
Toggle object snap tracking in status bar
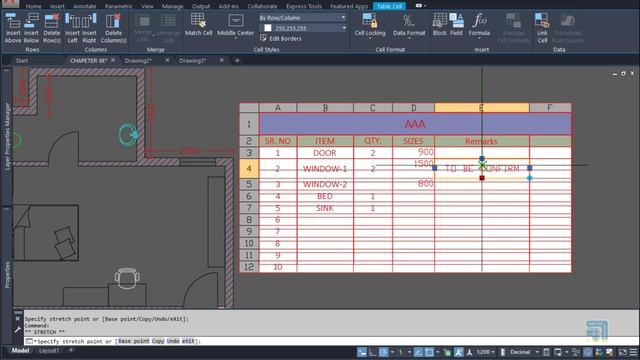point(418,352)
